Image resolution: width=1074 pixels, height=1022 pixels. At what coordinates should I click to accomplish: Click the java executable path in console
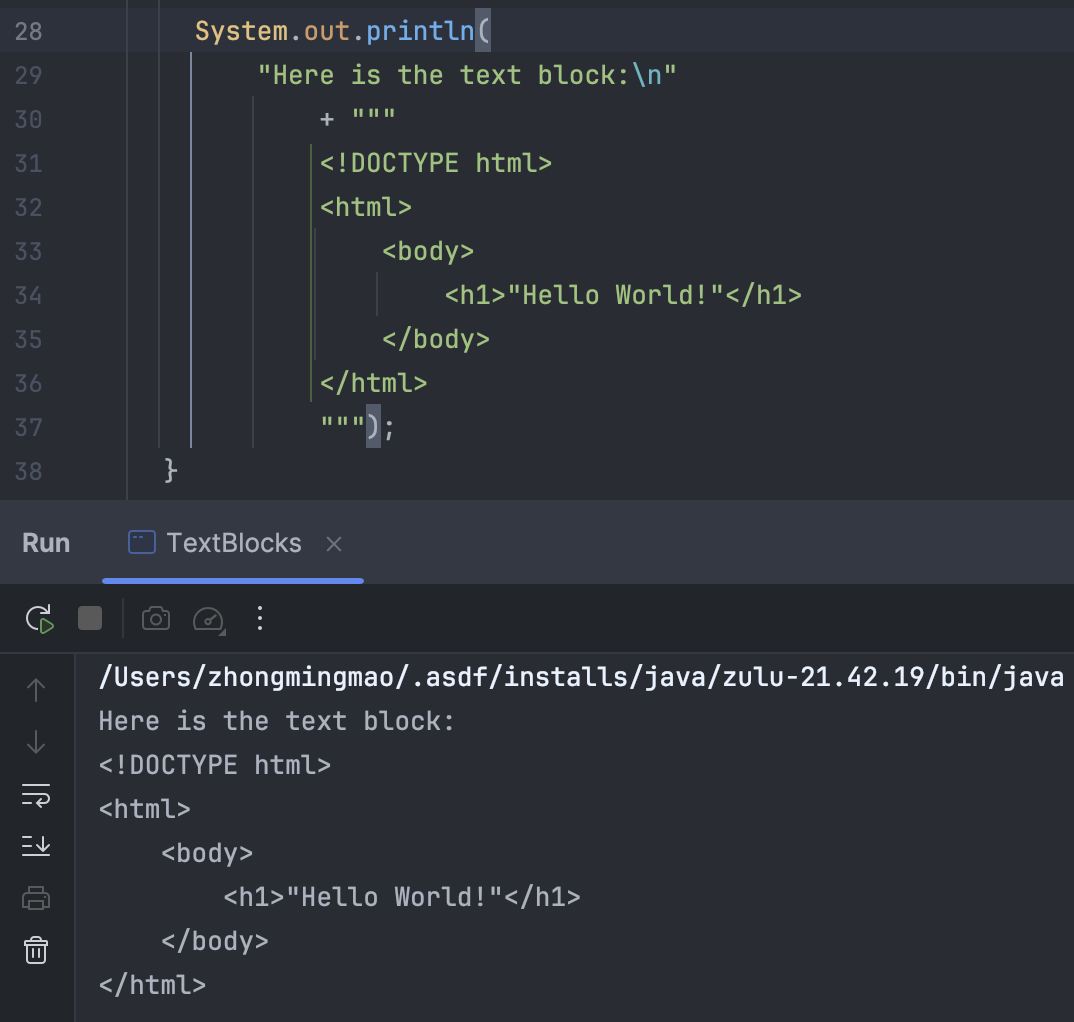[580, 677]
